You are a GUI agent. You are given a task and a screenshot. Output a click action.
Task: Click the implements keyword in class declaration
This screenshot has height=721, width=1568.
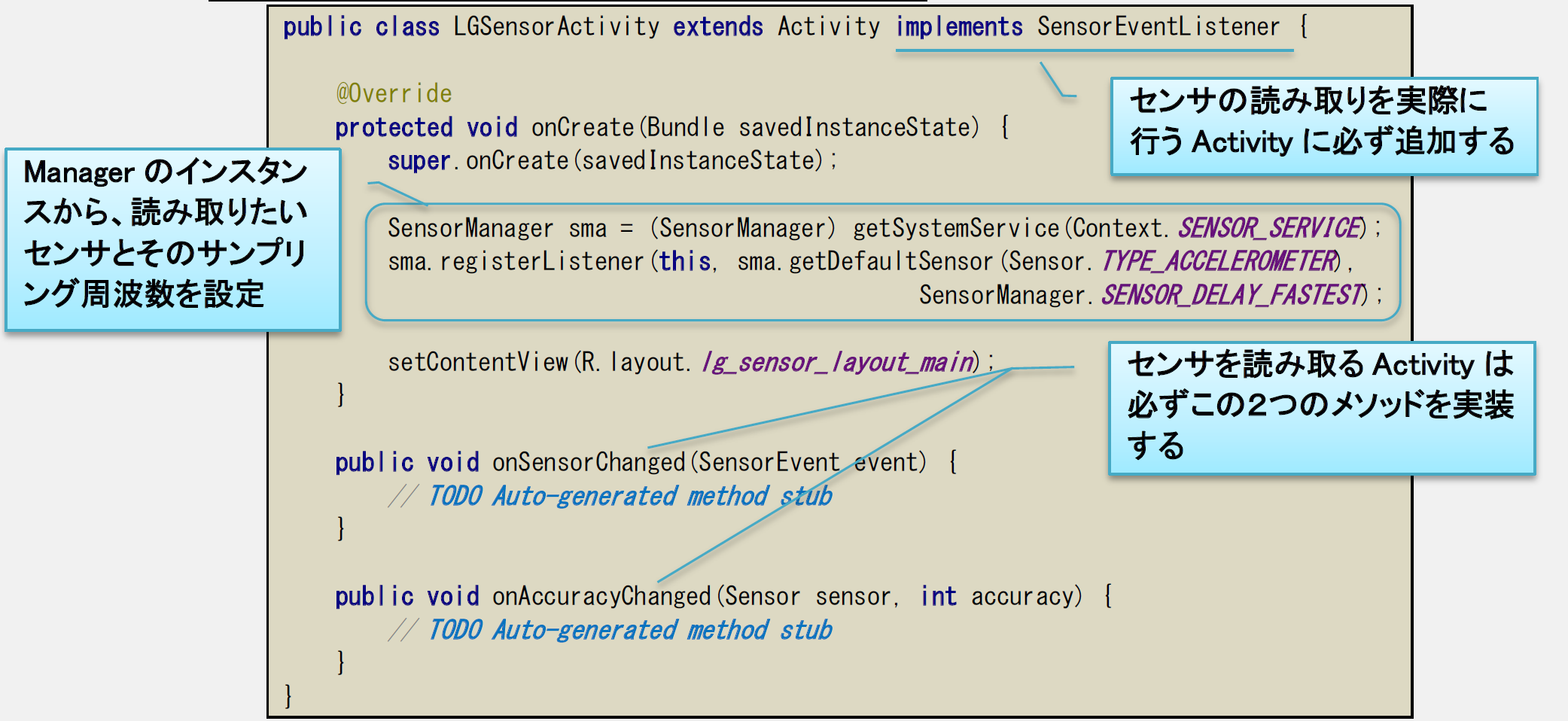[x=959, y=26]
